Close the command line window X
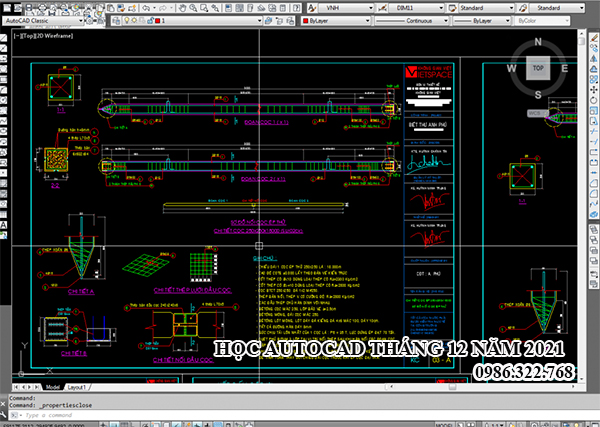 point(3,404)
